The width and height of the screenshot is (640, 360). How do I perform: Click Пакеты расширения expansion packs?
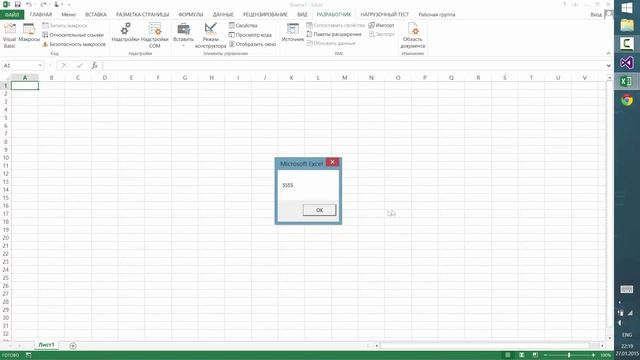coord(334,34)
